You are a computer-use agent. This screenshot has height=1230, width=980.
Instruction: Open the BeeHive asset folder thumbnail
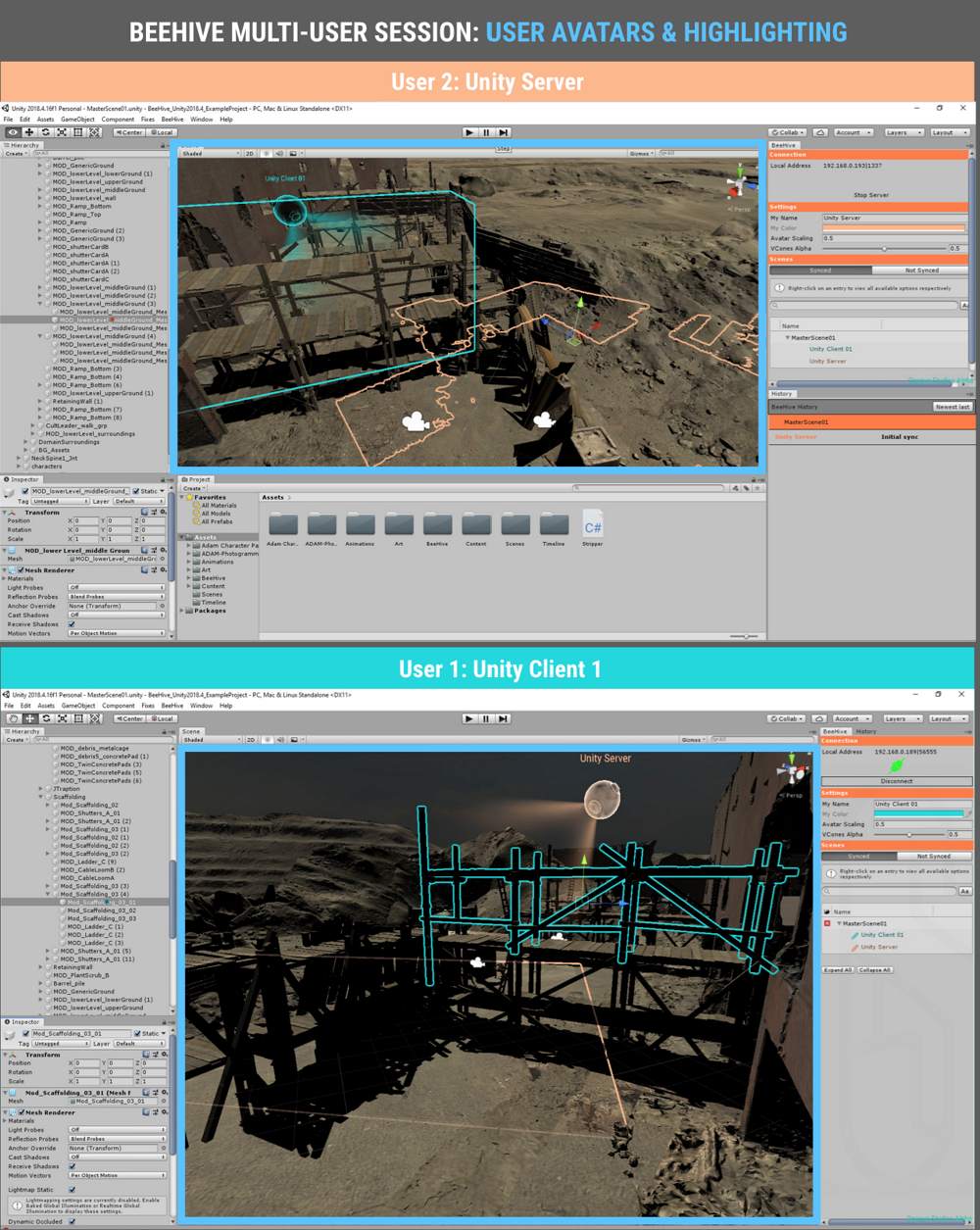coord(437,524)
